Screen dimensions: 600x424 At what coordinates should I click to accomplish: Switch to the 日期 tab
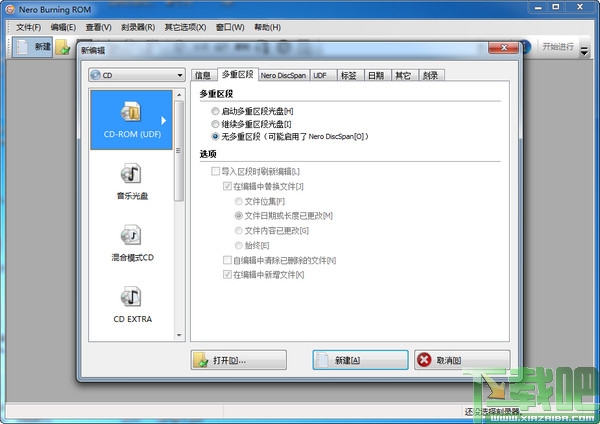click(x=376, y=75)
